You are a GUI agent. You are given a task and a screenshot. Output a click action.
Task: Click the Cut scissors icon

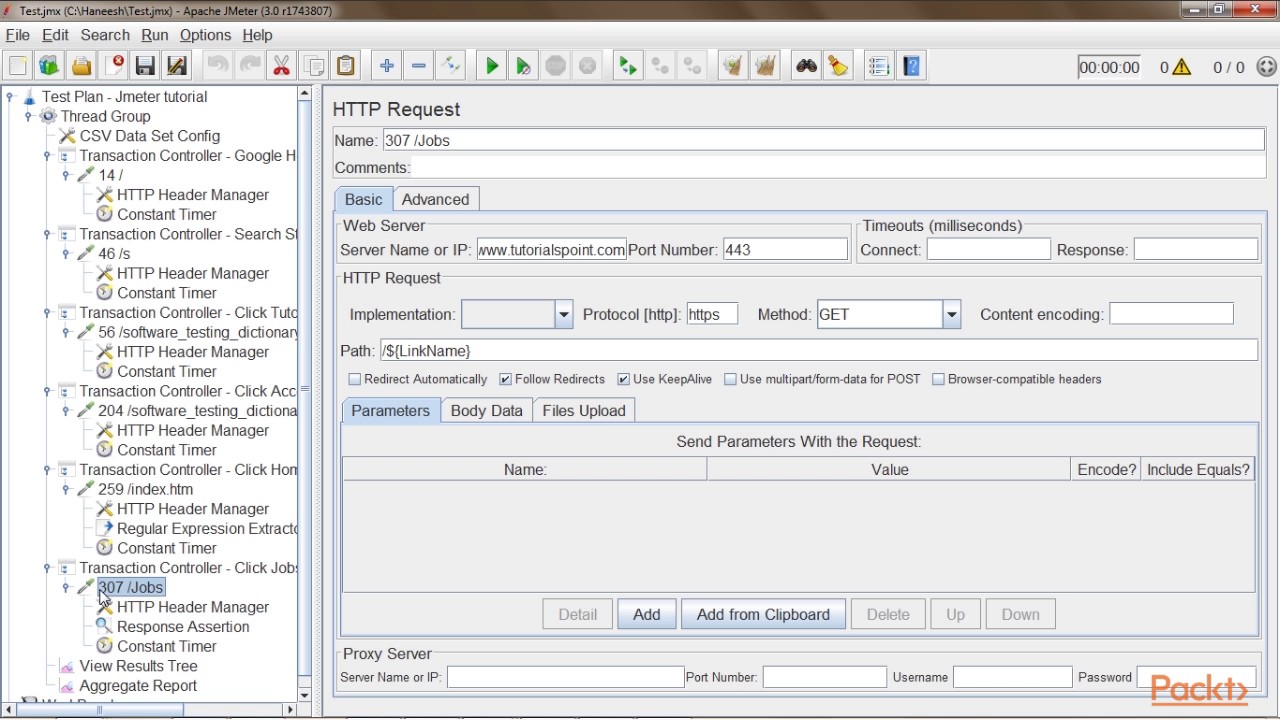pos(281,66)
